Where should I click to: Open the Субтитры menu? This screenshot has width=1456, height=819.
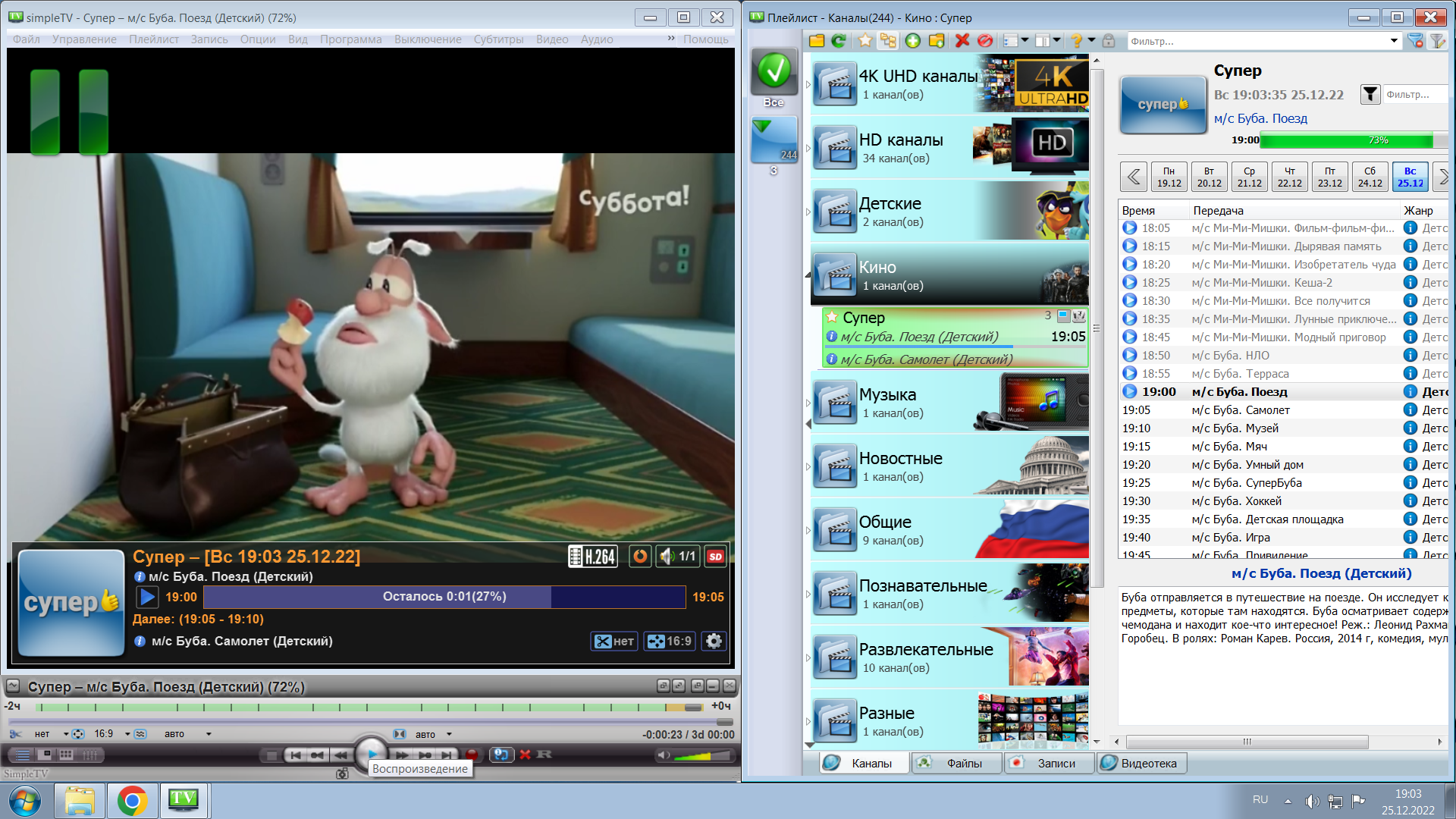(499, 39)
